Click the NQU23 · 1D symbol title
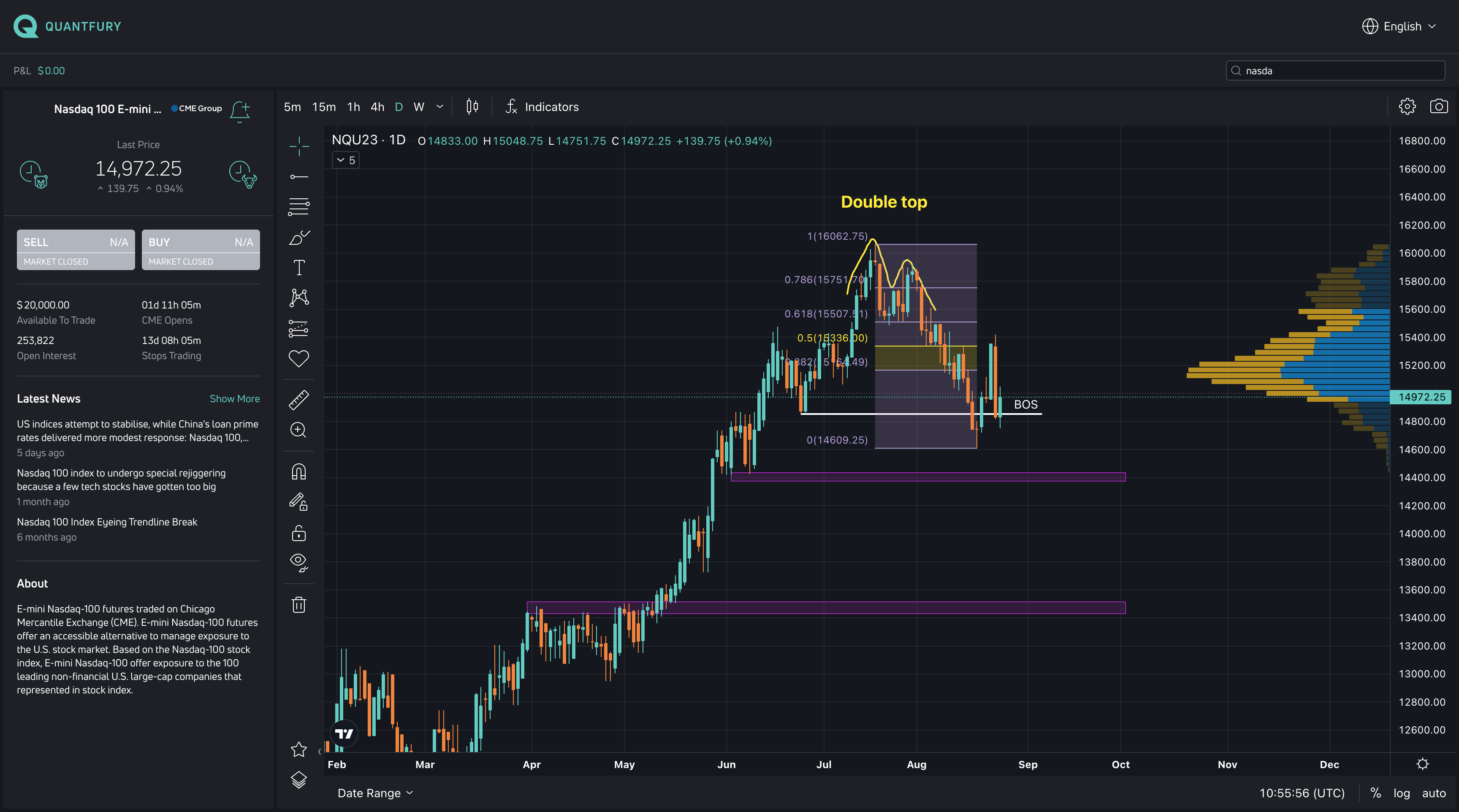 [369, 141]
